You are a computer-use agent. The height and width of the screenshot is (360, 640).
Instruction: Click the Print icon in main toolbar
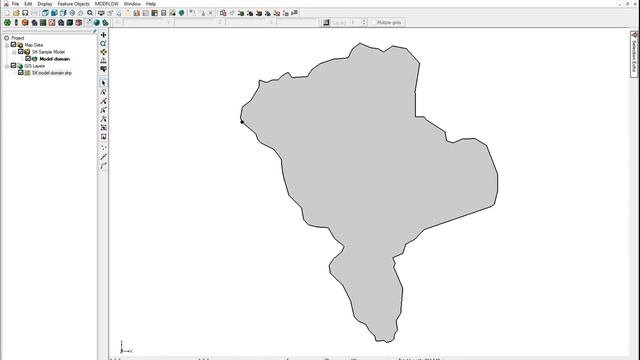point(34,13)
